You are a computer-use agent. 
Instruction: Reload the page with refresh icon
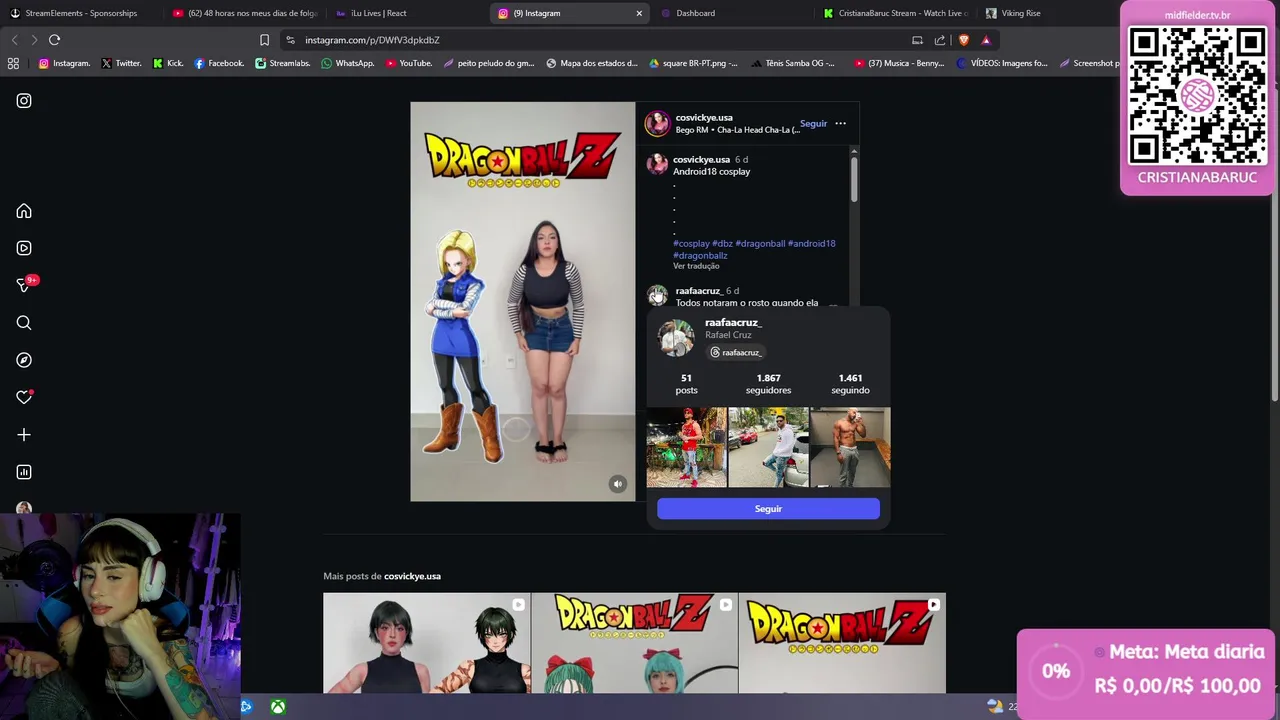click(54, 40)
